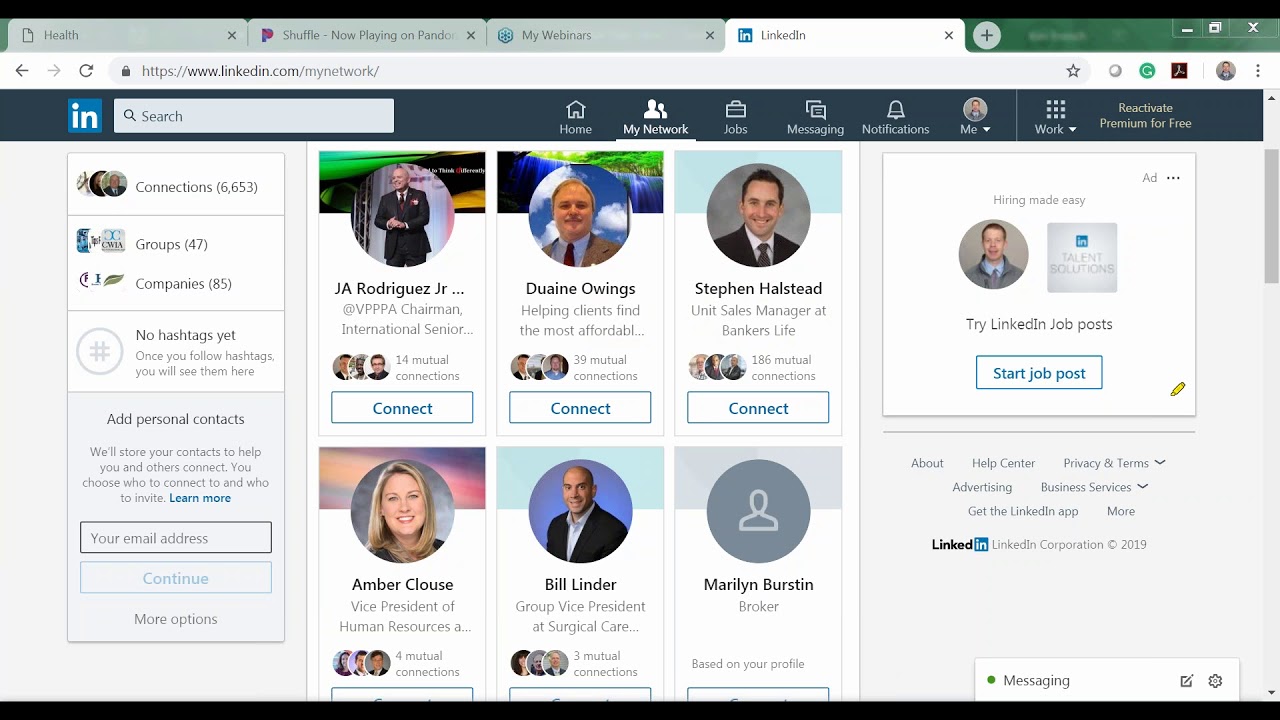Open the Home navigation icon
Viewport: 1280px width, 720px height.
point(575,116)
